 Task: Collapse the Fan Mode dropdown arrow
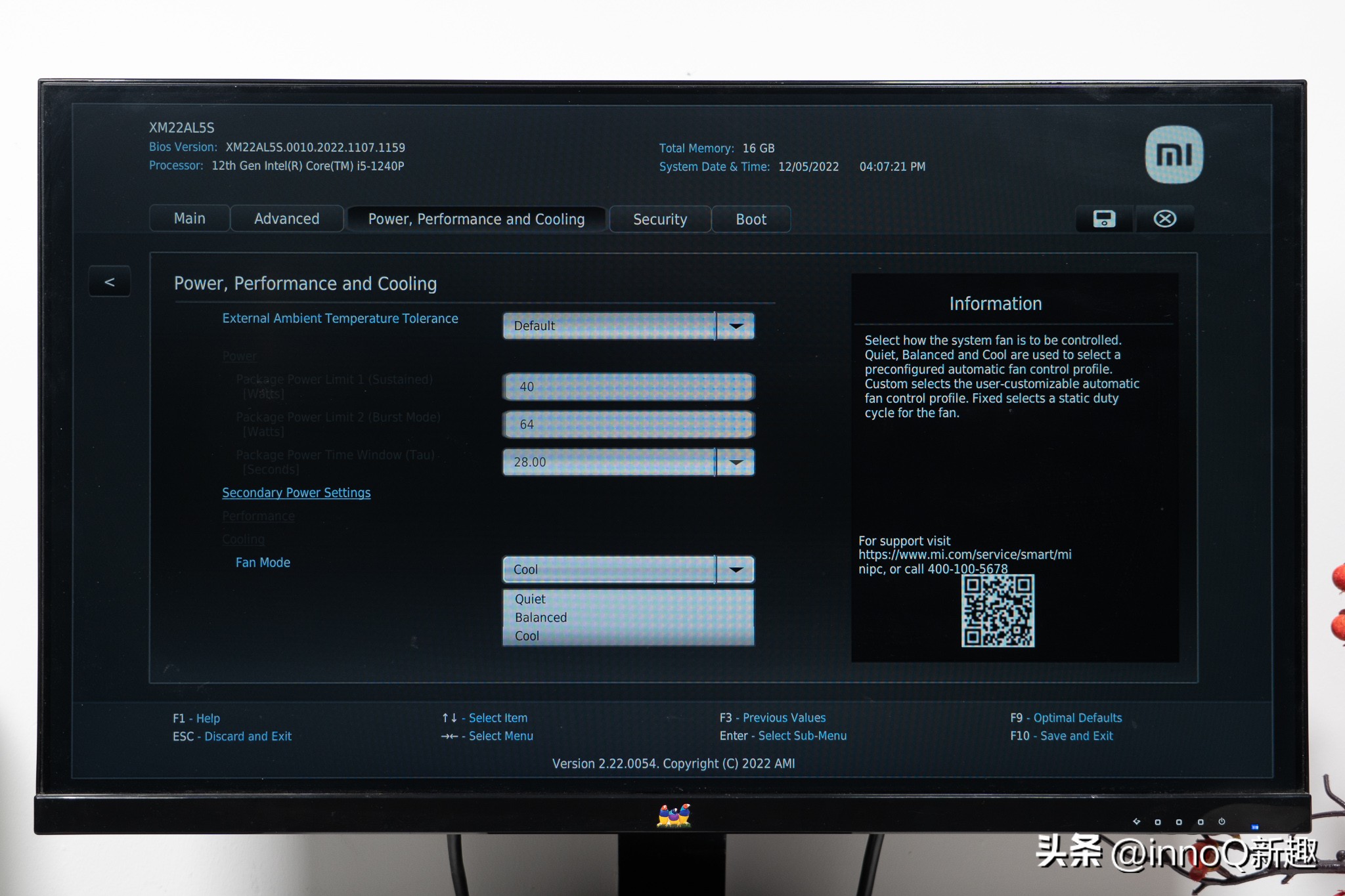pyautogui.click(x=736, y=570)
